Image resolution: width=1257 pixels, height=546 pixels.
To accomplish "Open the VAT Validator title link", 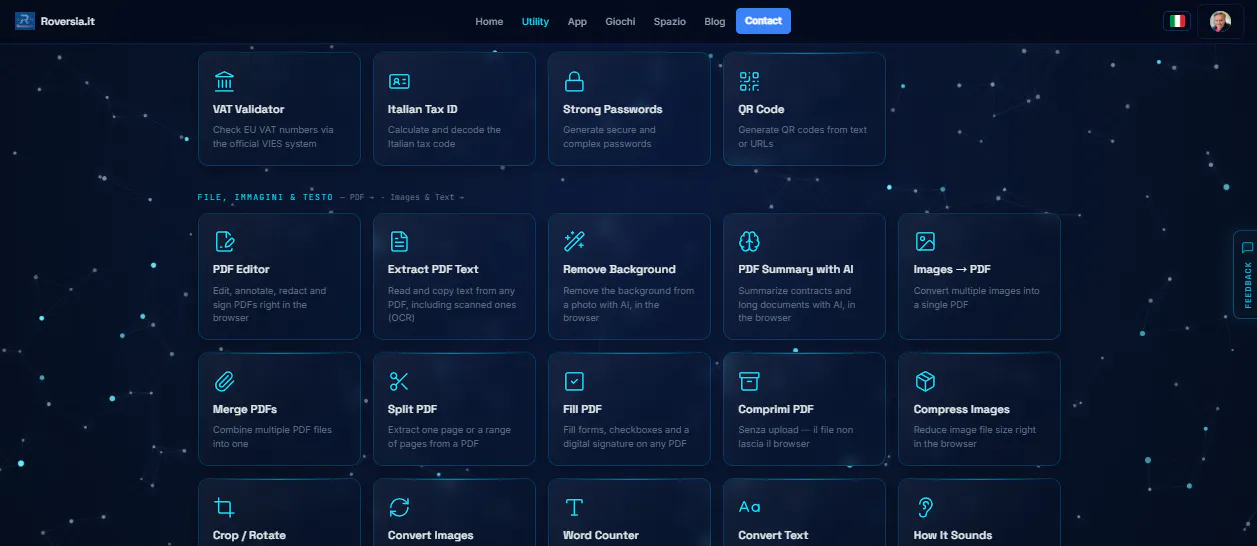I will coord(249,109).
